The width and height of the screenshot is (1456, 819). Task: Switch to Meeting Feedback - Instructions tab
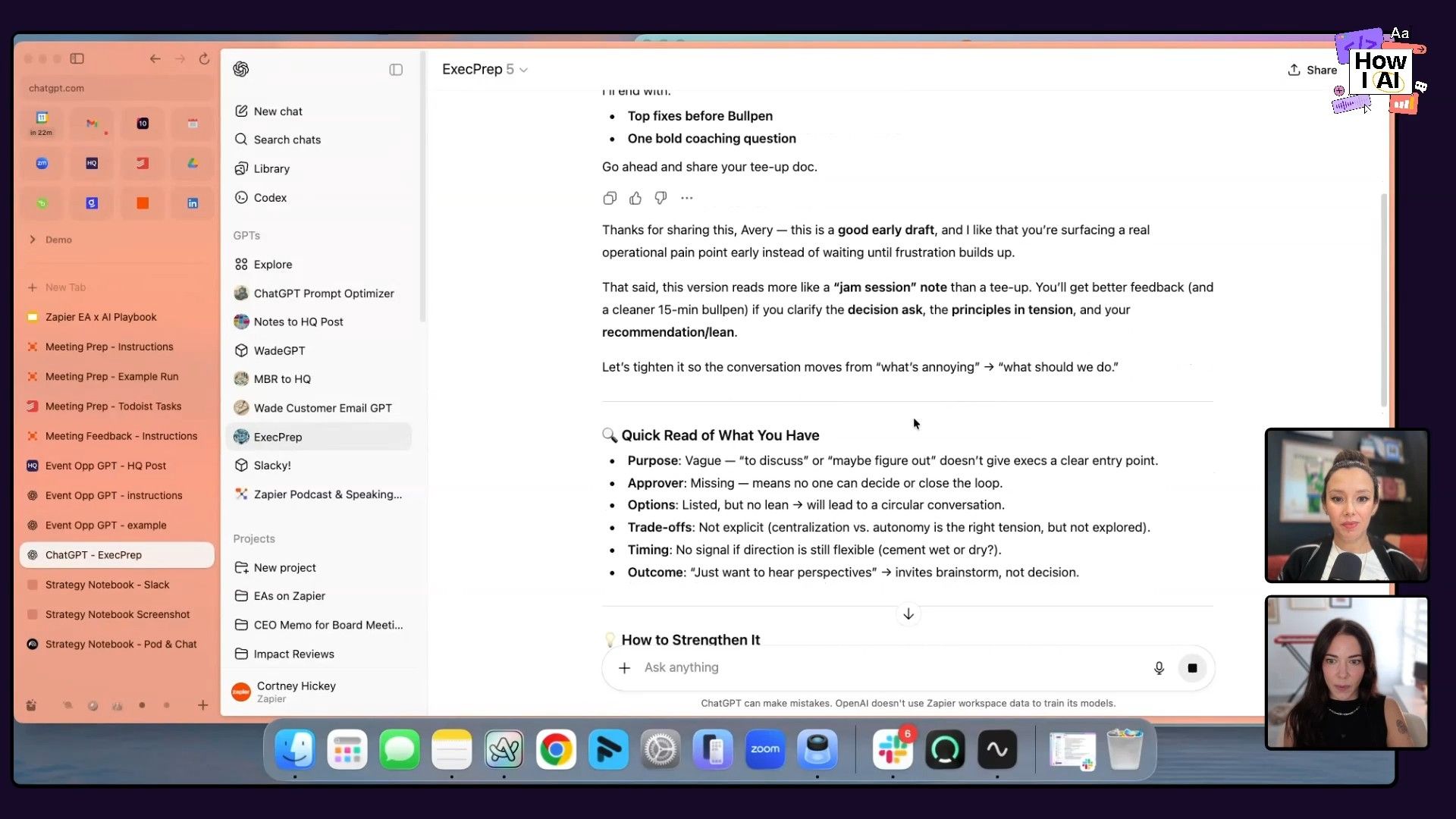tap(118, 436)
